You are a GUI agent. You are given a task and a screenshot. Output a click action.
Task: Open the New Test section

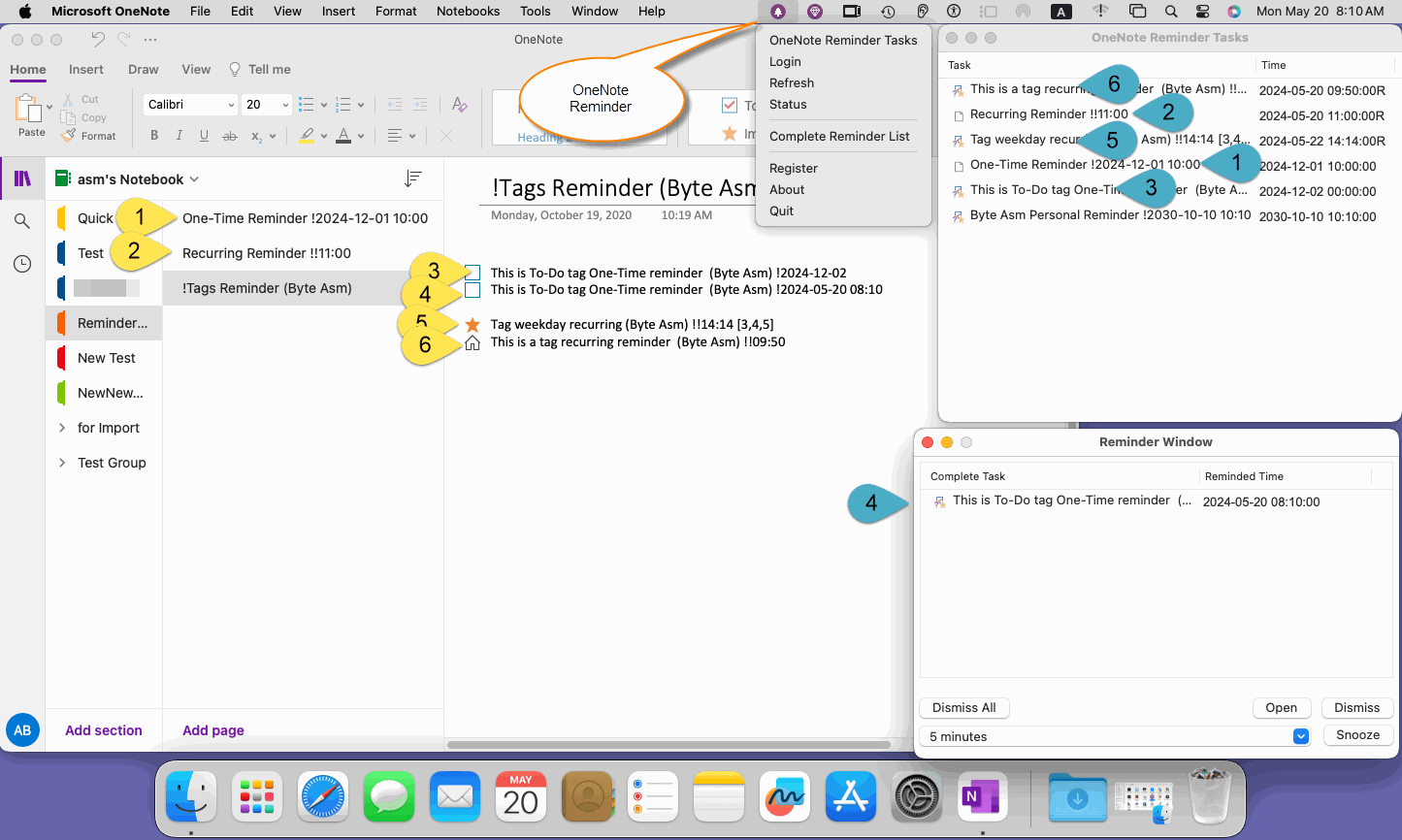coord(107,358)
